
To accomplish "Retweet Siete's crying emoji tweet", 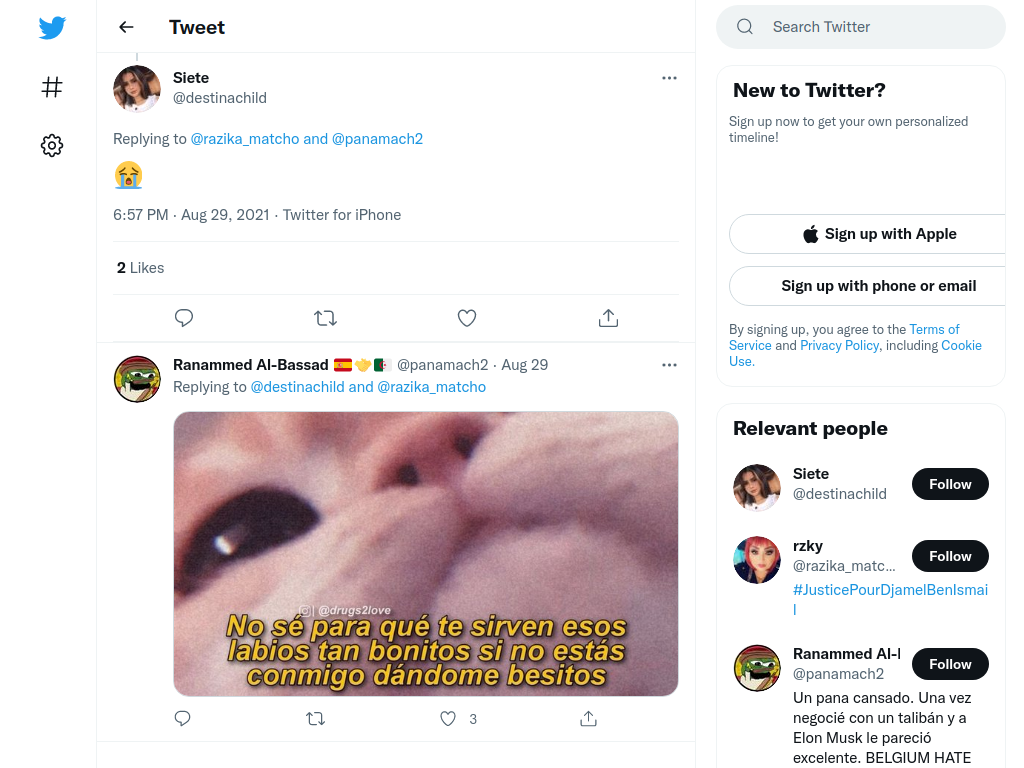I will click(x=325, y=318).
